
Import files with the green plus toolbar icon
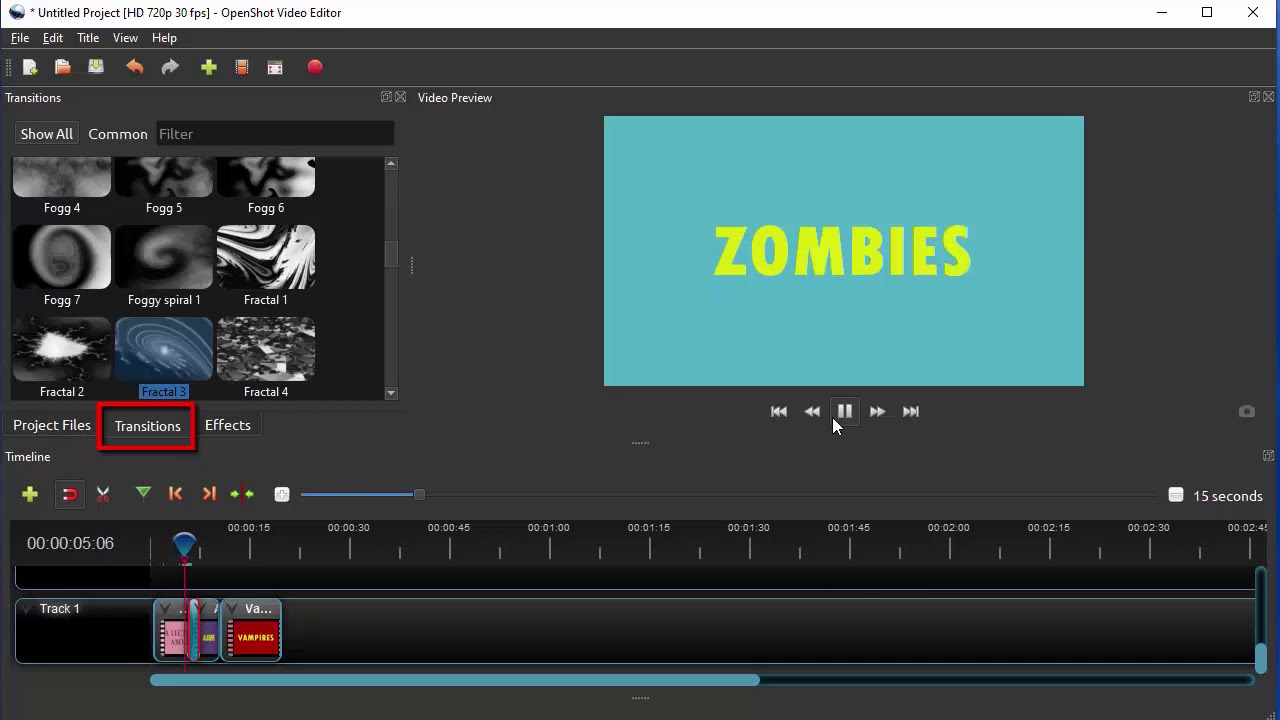[209, 67]
